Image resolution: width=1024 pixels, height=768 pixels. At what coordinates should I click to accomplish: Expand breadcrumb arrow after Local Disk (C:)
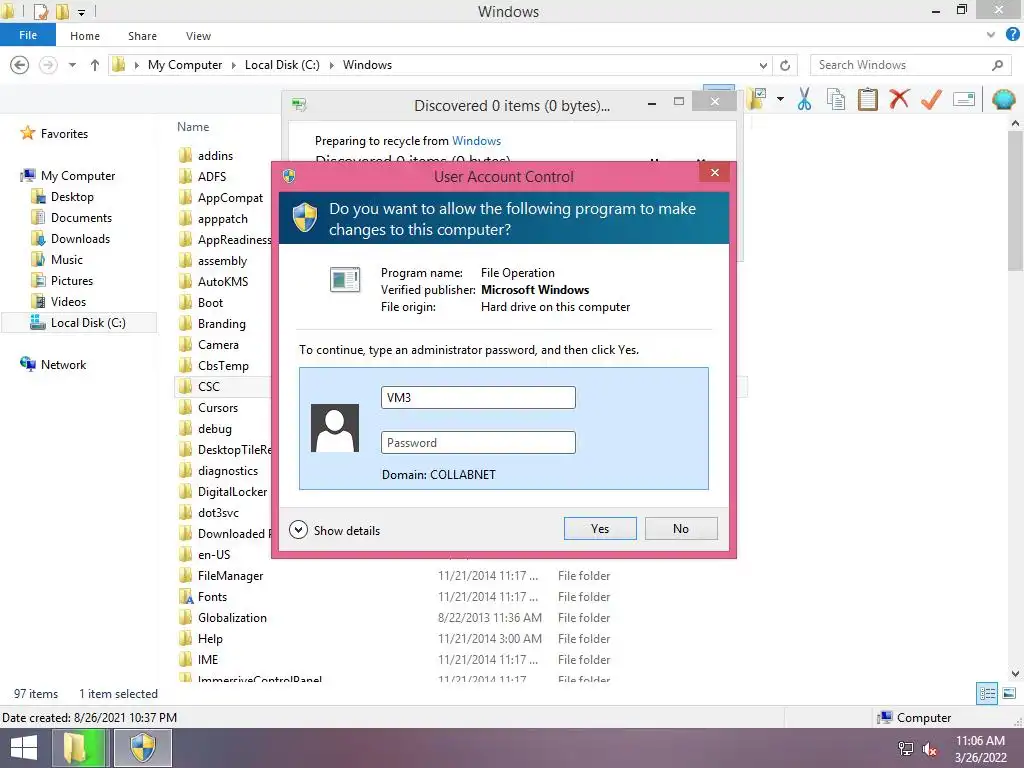coord(332,65)
